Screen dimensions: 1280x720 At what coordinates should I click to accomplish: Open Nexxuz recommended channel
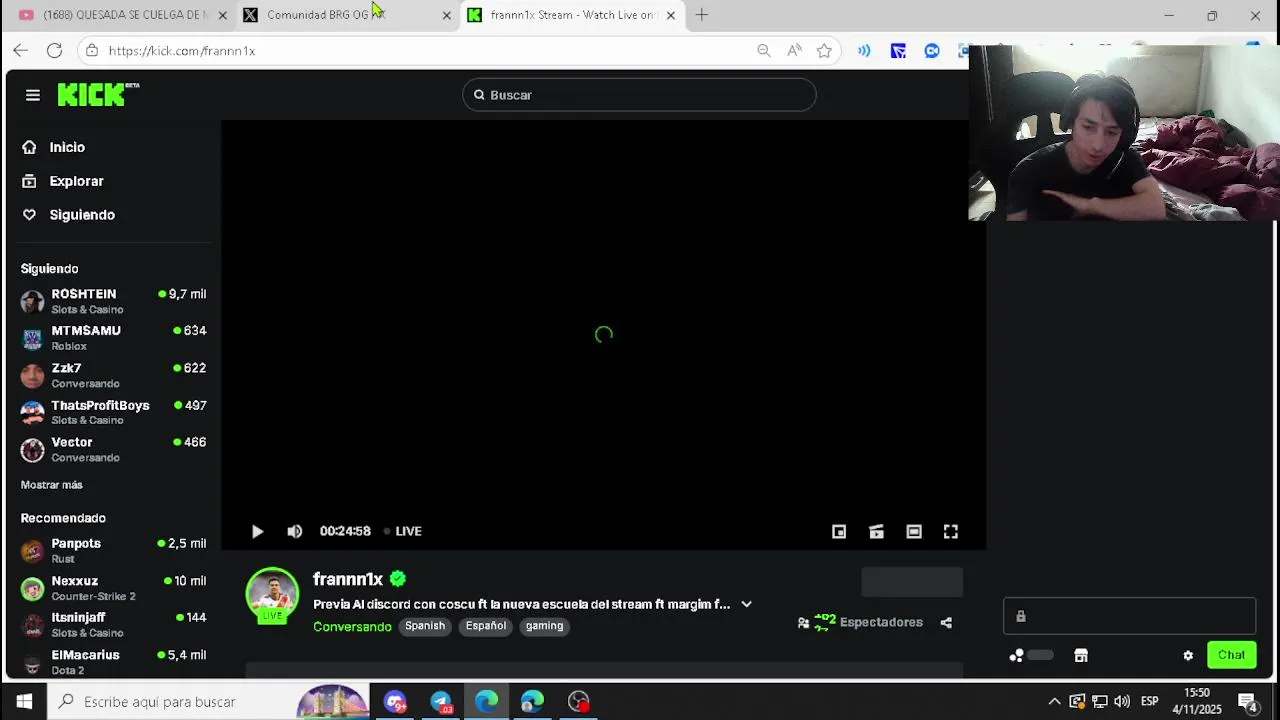tap(113, 588)
